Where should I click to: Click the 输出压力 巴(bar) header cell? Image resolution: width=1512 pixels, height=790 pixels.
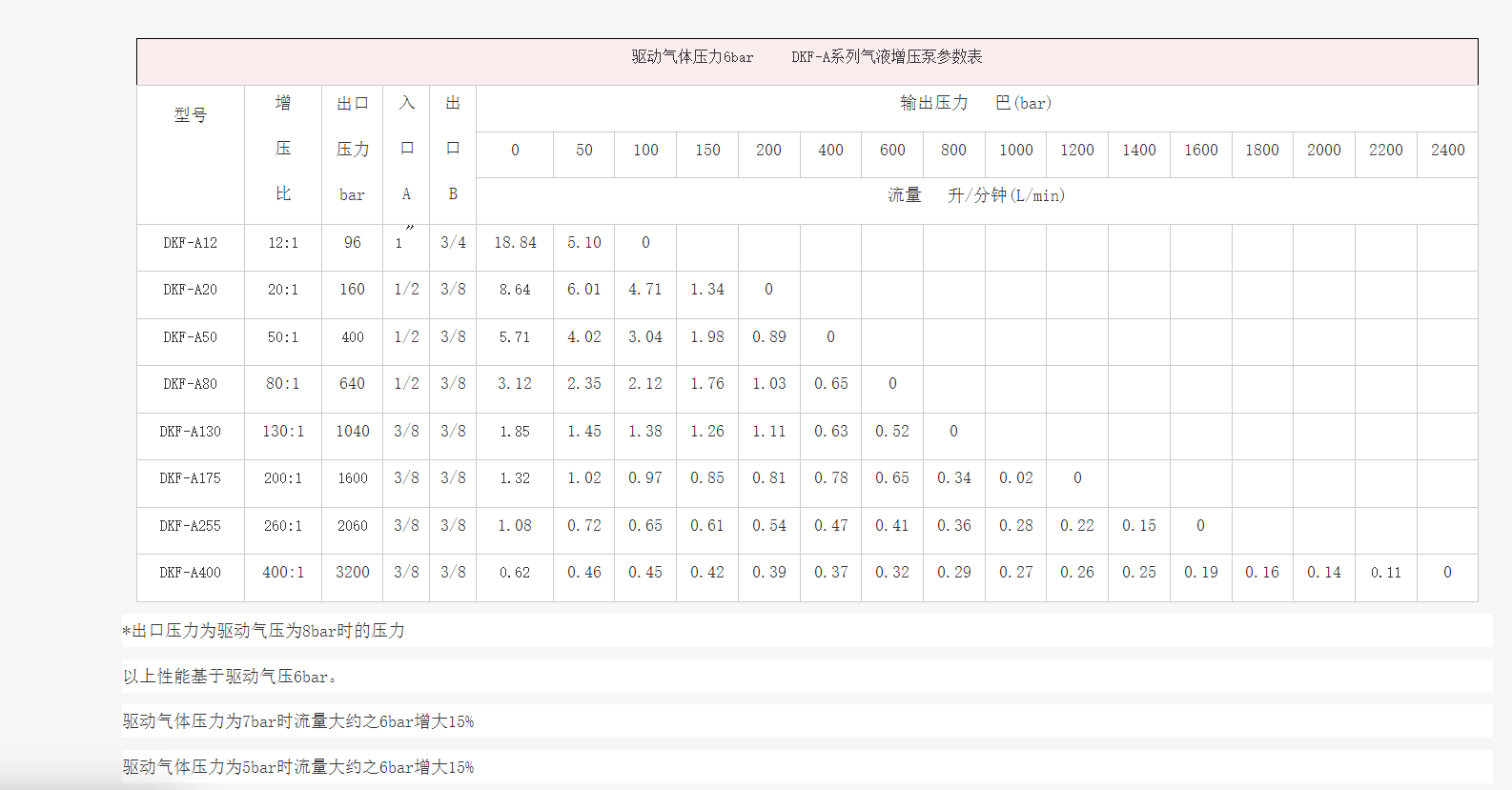pos(975,103)
